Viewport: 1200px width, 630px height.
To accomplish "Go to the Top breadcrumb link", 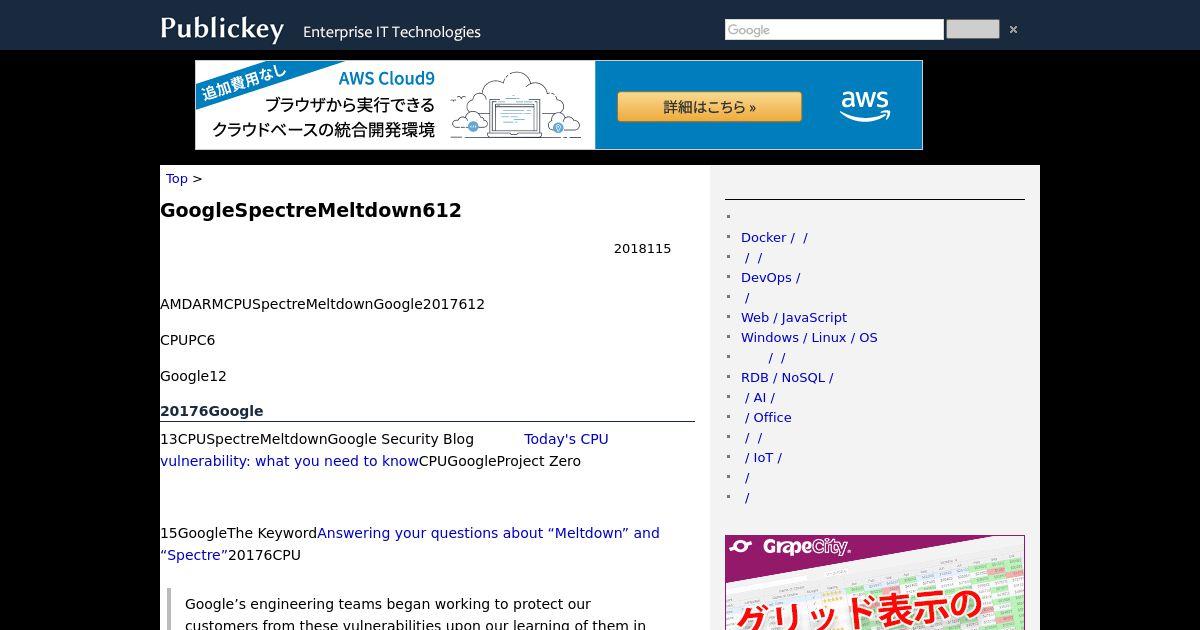I will [x=177, y=179].
